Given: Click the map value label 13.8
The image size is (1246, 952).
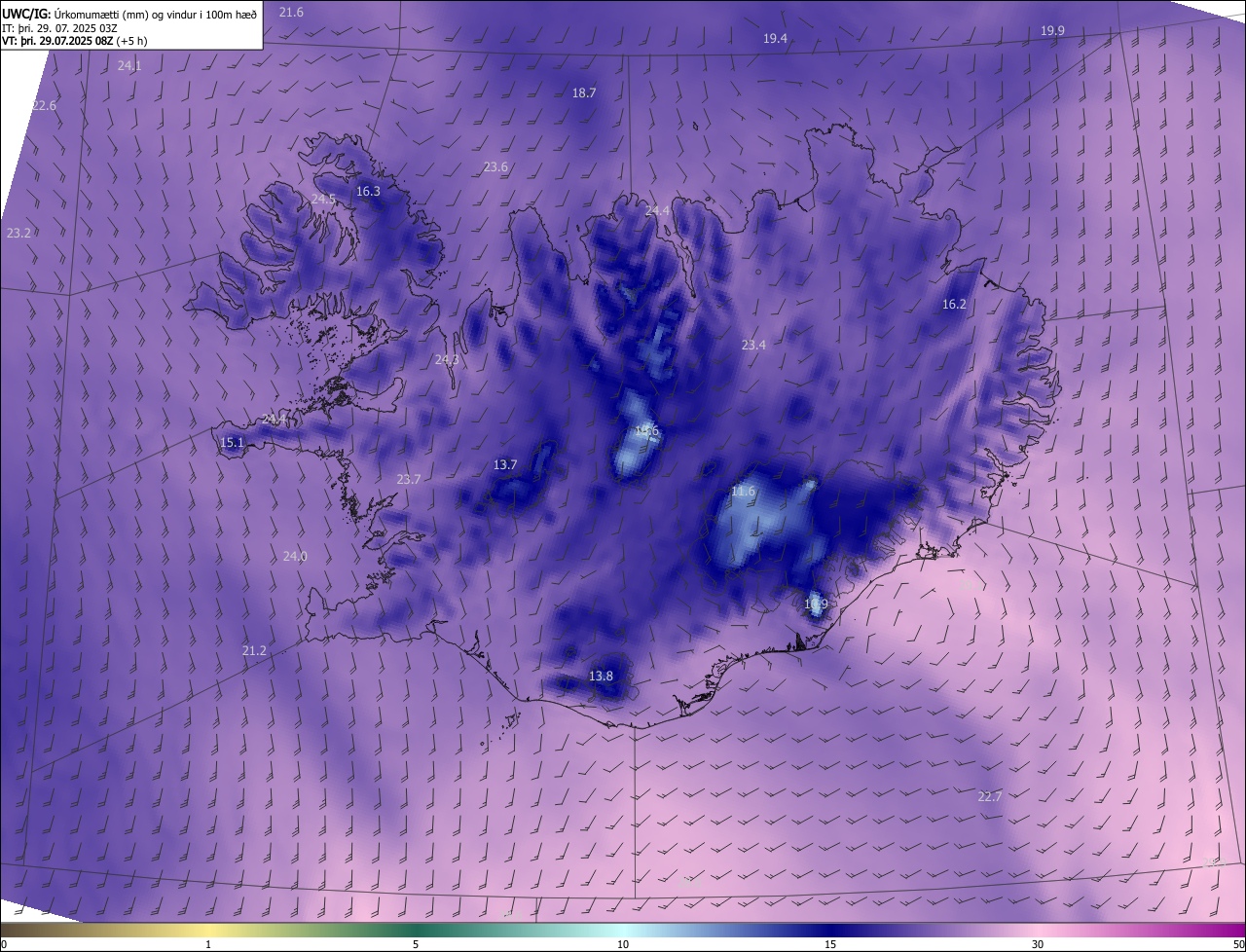Looking at the screenshot, I should pyautogui.click(x=602, y=676).
